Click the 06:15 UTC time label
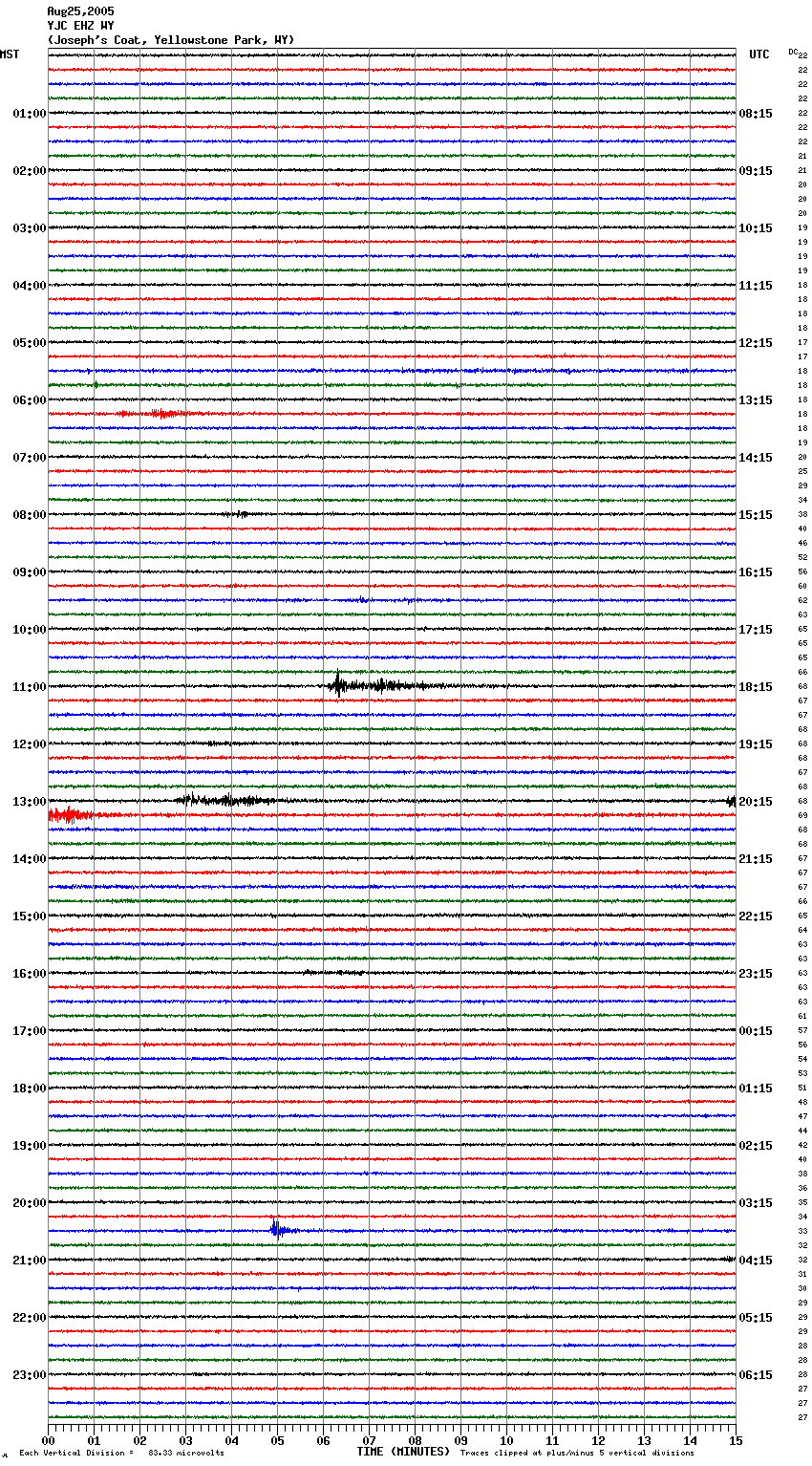 click(756, 1375)
